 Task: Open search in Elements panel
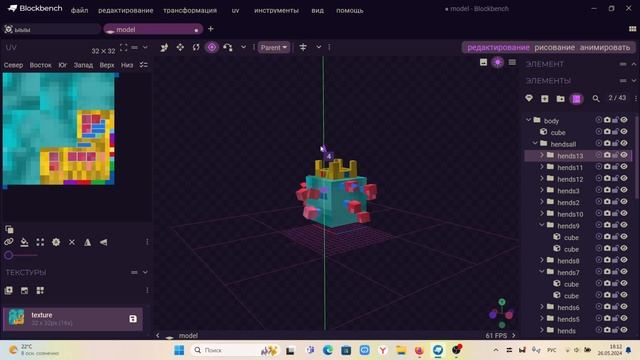[x=596, y=99]
